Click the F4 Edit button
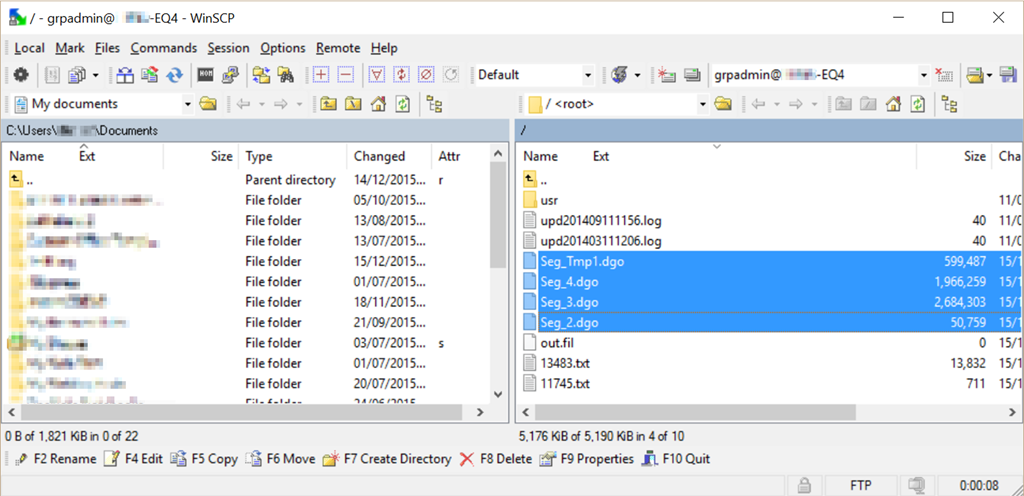Image resolution: width=1024 pixels, height=496 pixels. pyautogui.click(x=134, y=459)
